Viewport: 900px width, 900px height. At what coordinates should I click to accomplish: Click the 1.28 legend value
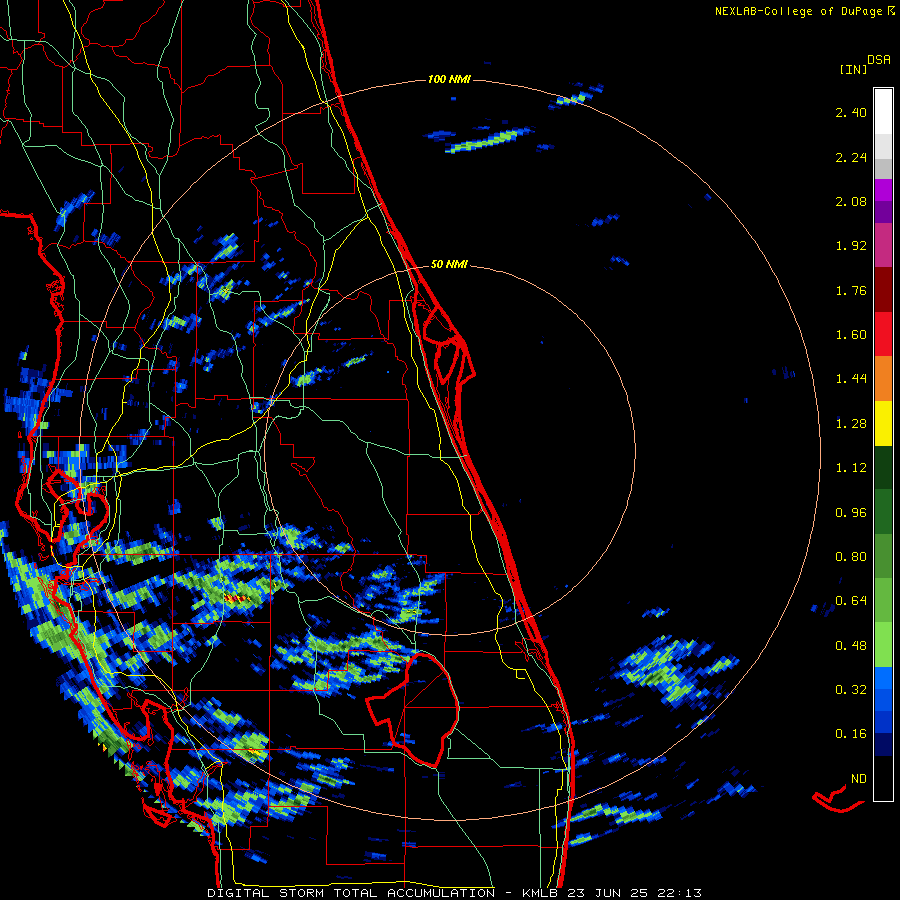click(x=851, y=424)
